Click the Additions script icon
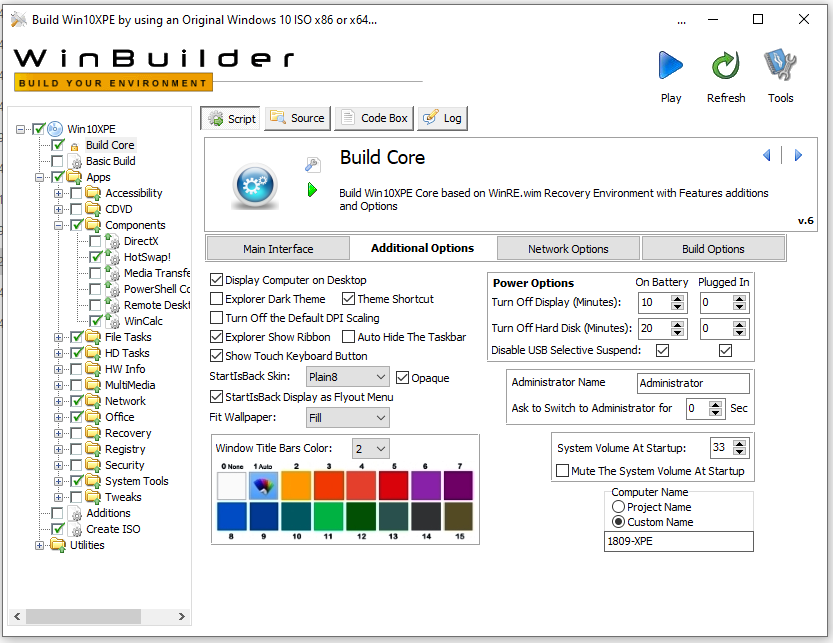Image resolution: width=833 pixels, height=643 pixels. click(76, 513)
